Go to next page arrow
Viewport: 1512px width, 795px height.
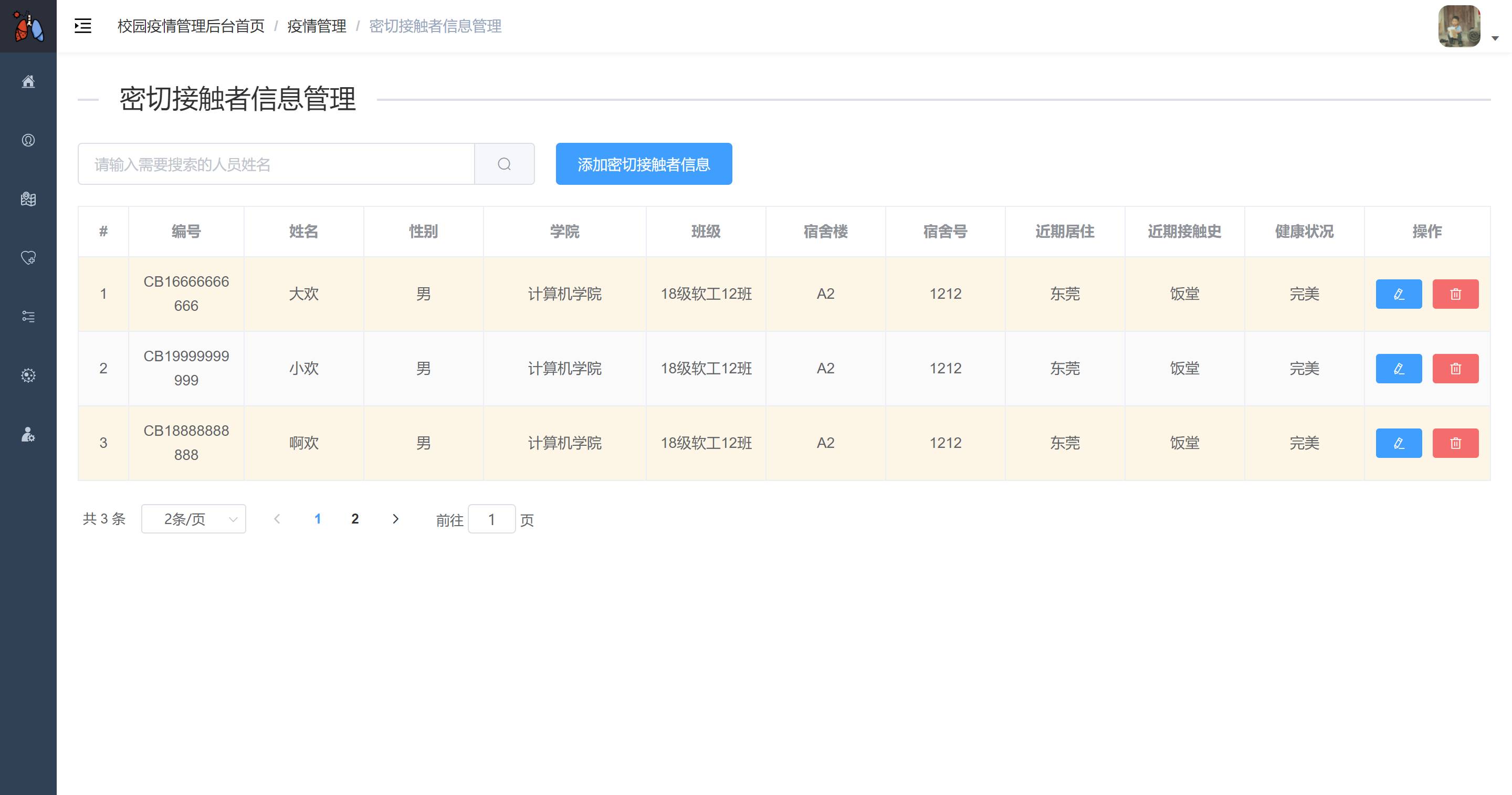pos(396,519)
